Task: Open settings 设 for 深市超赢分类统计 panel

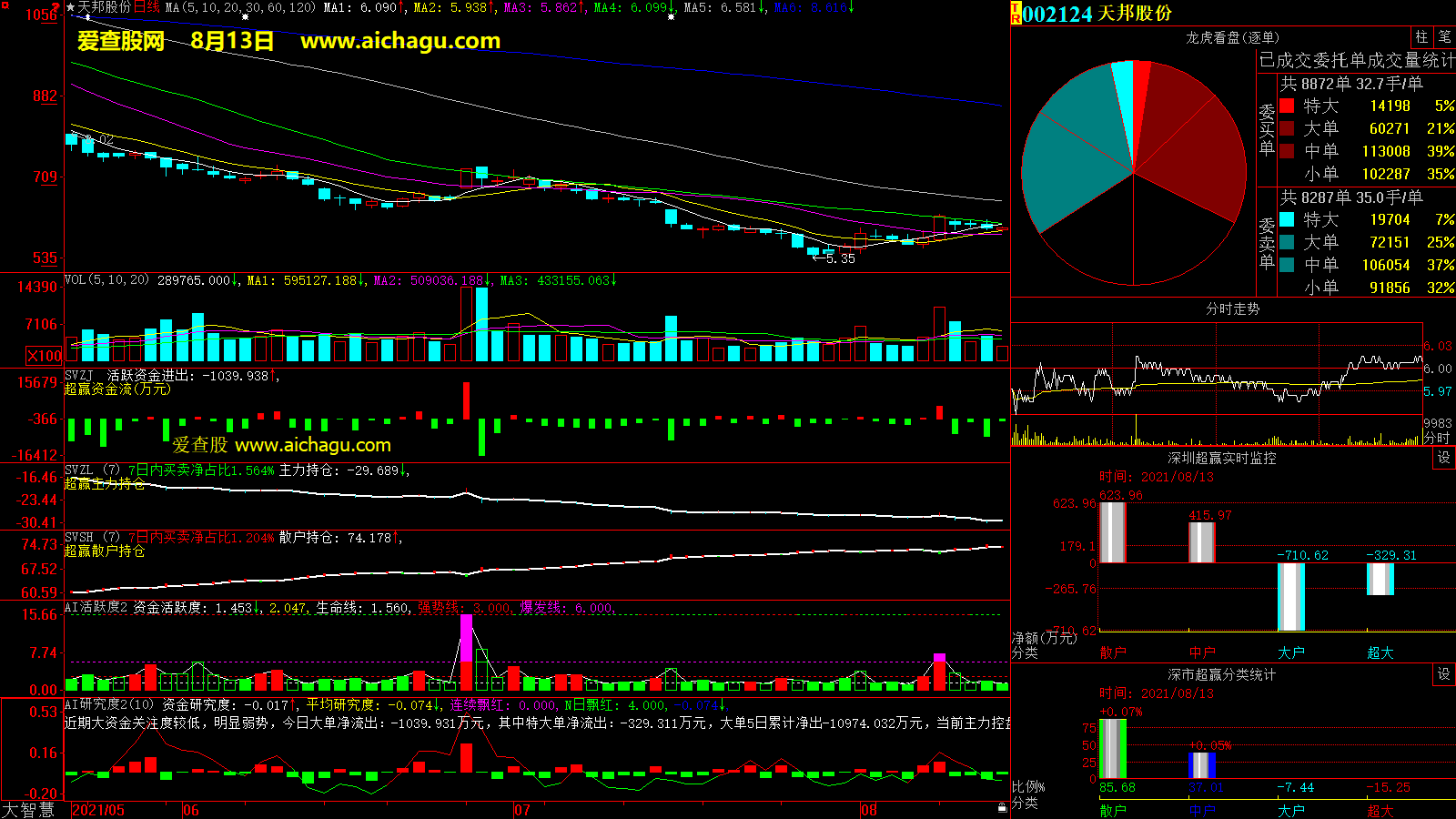Action: (x=1444, y=674)
